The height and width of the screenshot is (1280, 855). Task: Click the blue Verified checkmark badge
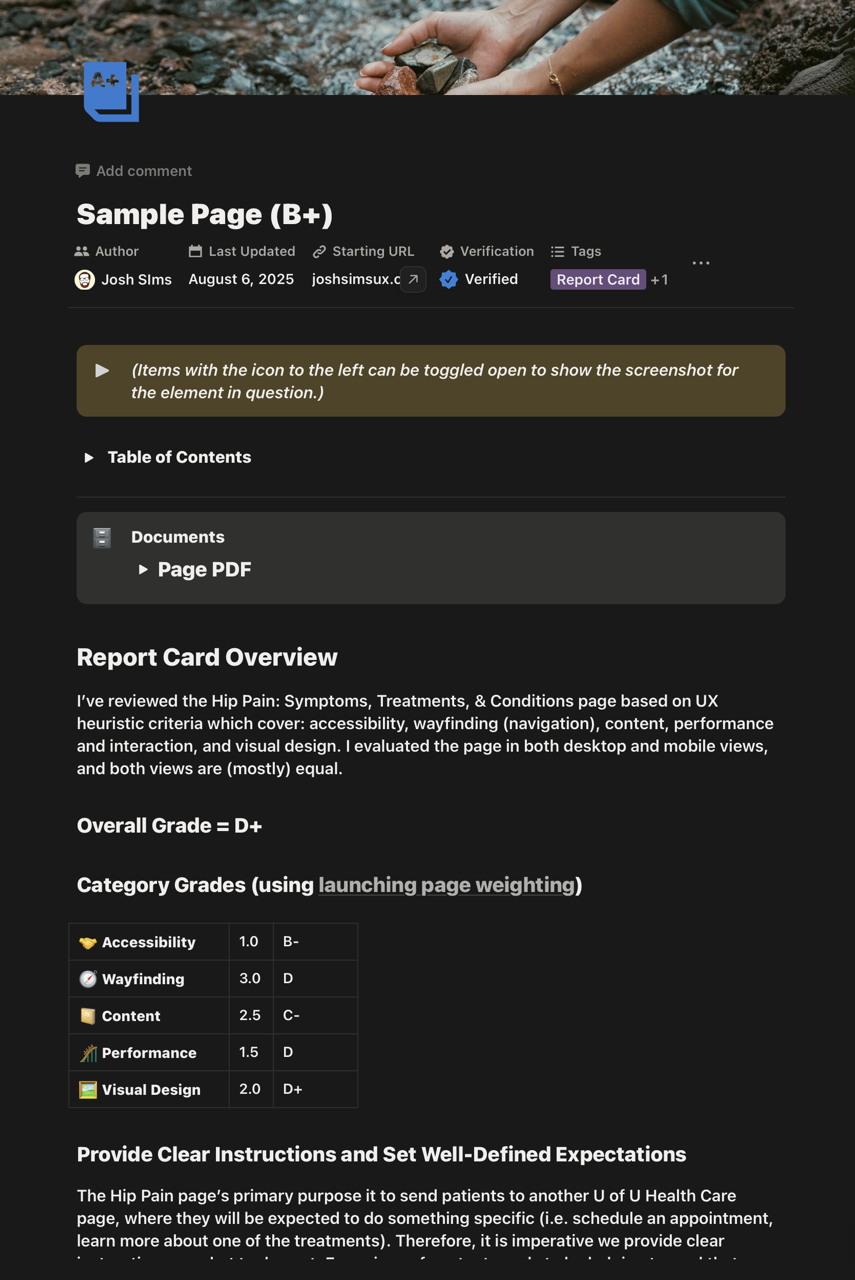click(449, 279)
